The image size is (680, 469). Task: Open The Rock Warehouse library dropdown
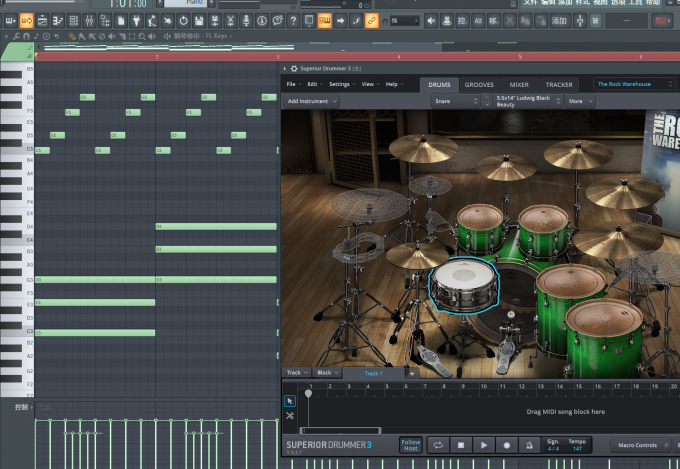[634, 84]
